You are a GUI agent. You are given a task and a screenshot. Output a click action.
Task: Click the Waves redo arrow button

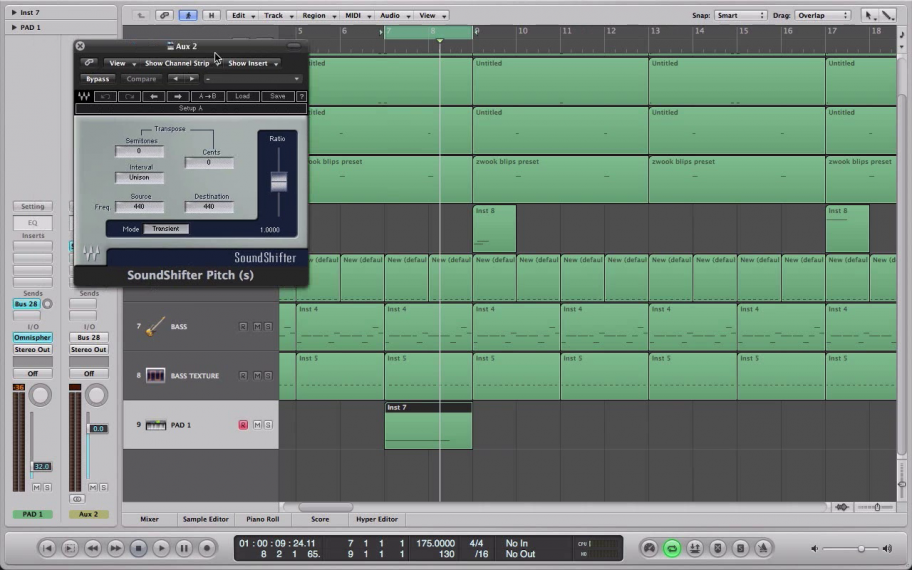(x=129, y=96)
